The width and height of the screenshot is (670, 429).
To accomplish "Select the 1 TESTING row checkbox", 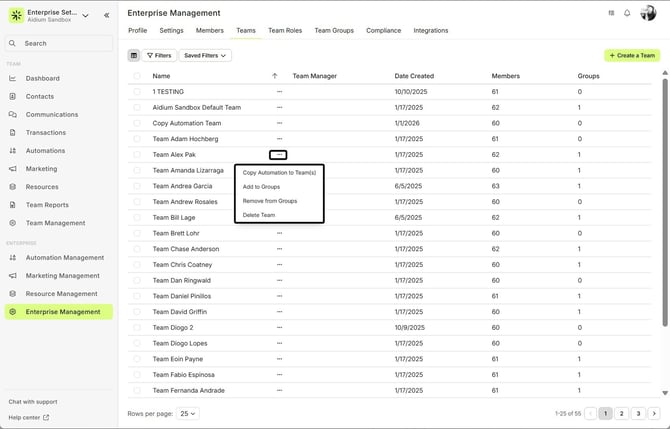I will 137,92.
